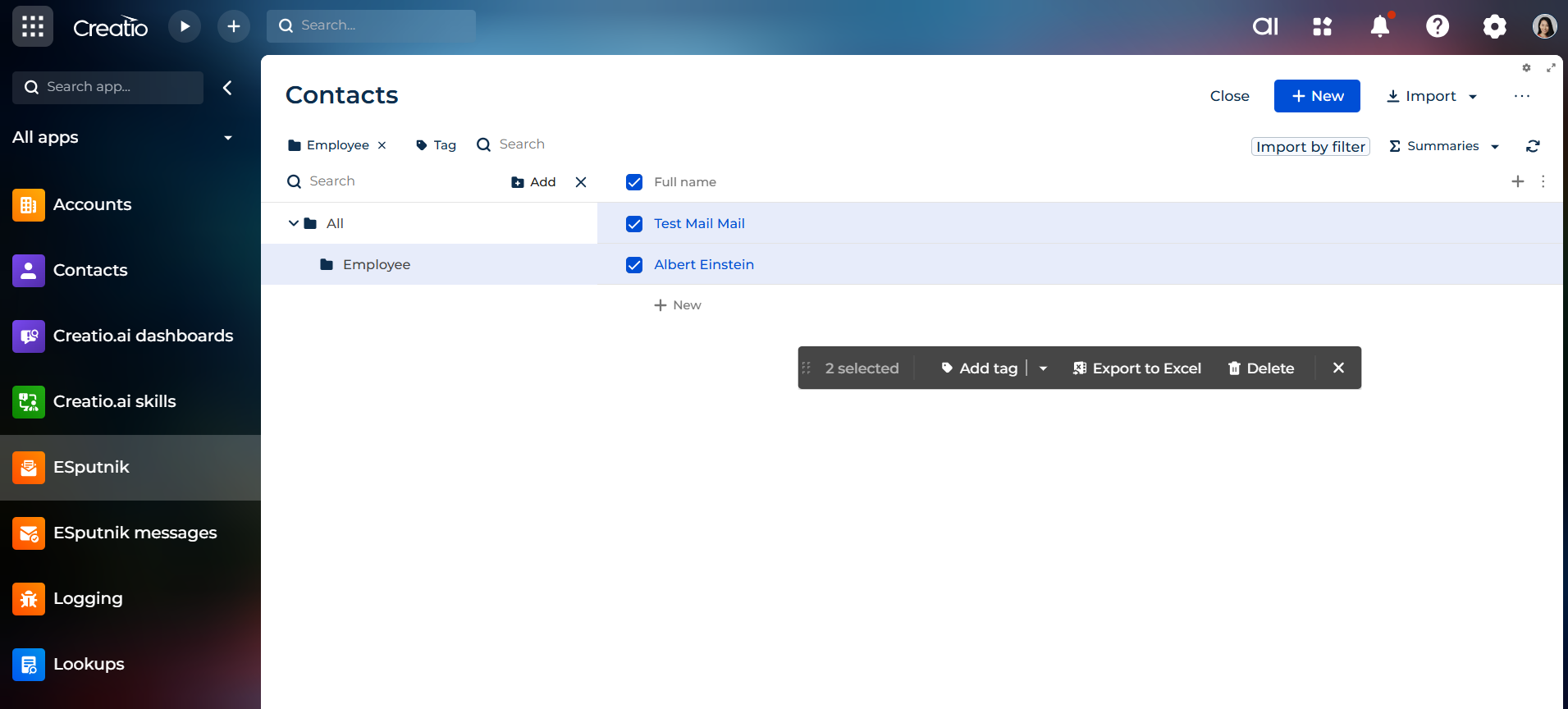This screenshot has height=709, width=1568.
Task: Delete the selected contacts
Action: [1261, 368]
